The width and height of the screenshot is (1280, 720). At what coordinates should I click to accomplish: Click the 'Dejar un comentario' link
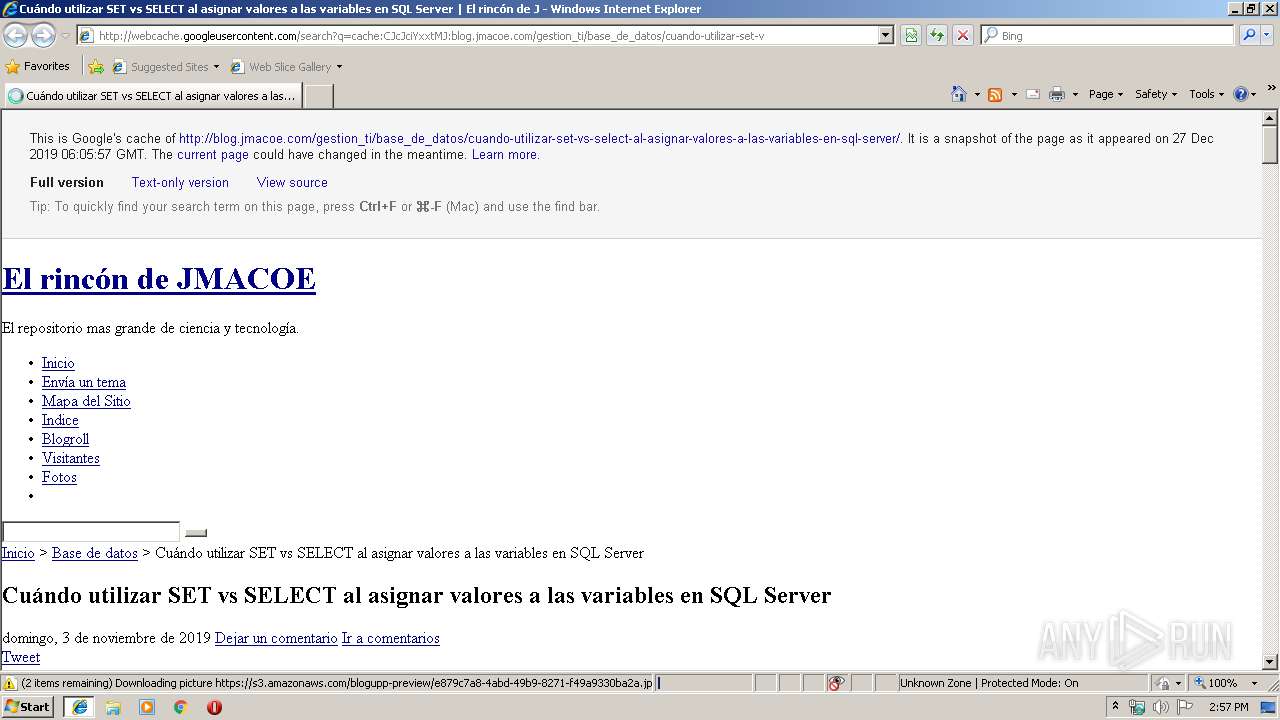(x=276, y=638)
